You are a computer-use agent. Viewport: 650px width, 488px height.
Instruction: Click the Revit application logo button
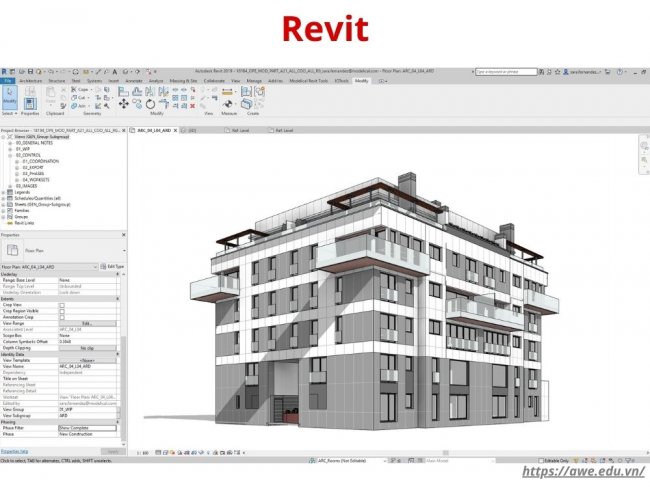[6, 71]
